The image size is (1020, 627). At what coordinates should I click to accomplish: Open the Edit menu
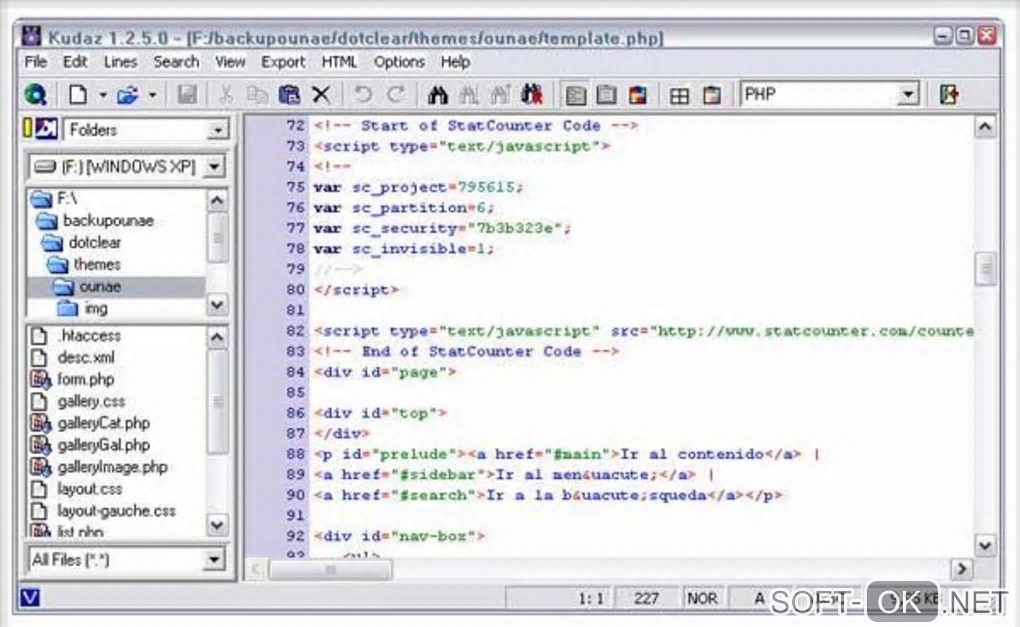point(75,62)
